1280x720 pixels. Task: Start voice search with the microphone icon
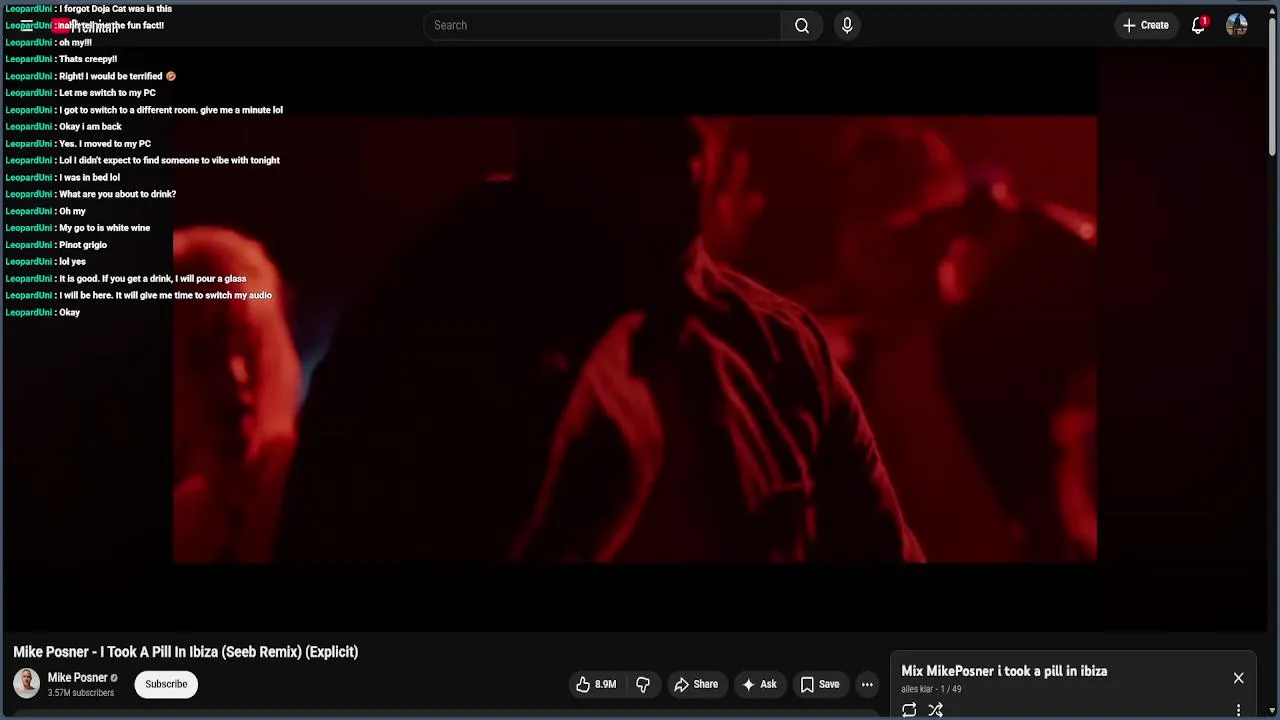coord(847,25)
